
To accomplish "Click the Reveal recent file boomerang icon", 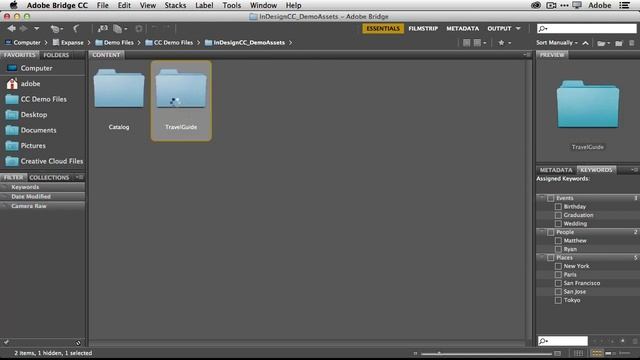I will click(56, 29).
